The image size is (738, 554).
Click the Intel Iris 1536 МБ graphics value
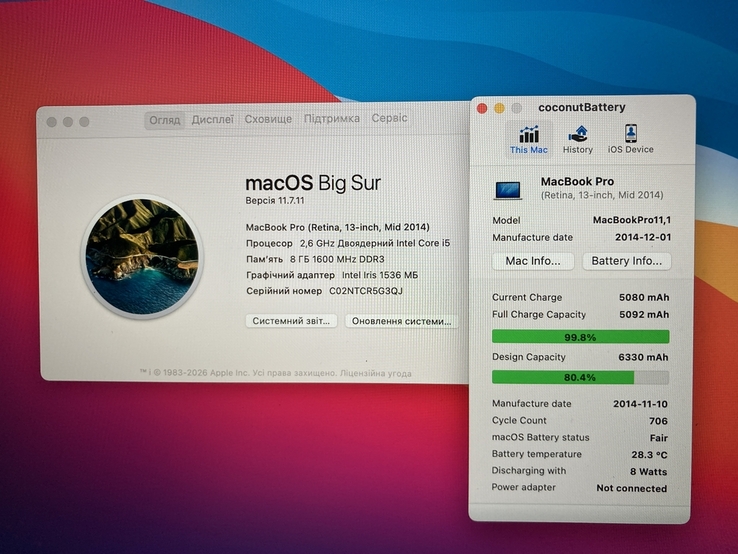coord(380,275)
